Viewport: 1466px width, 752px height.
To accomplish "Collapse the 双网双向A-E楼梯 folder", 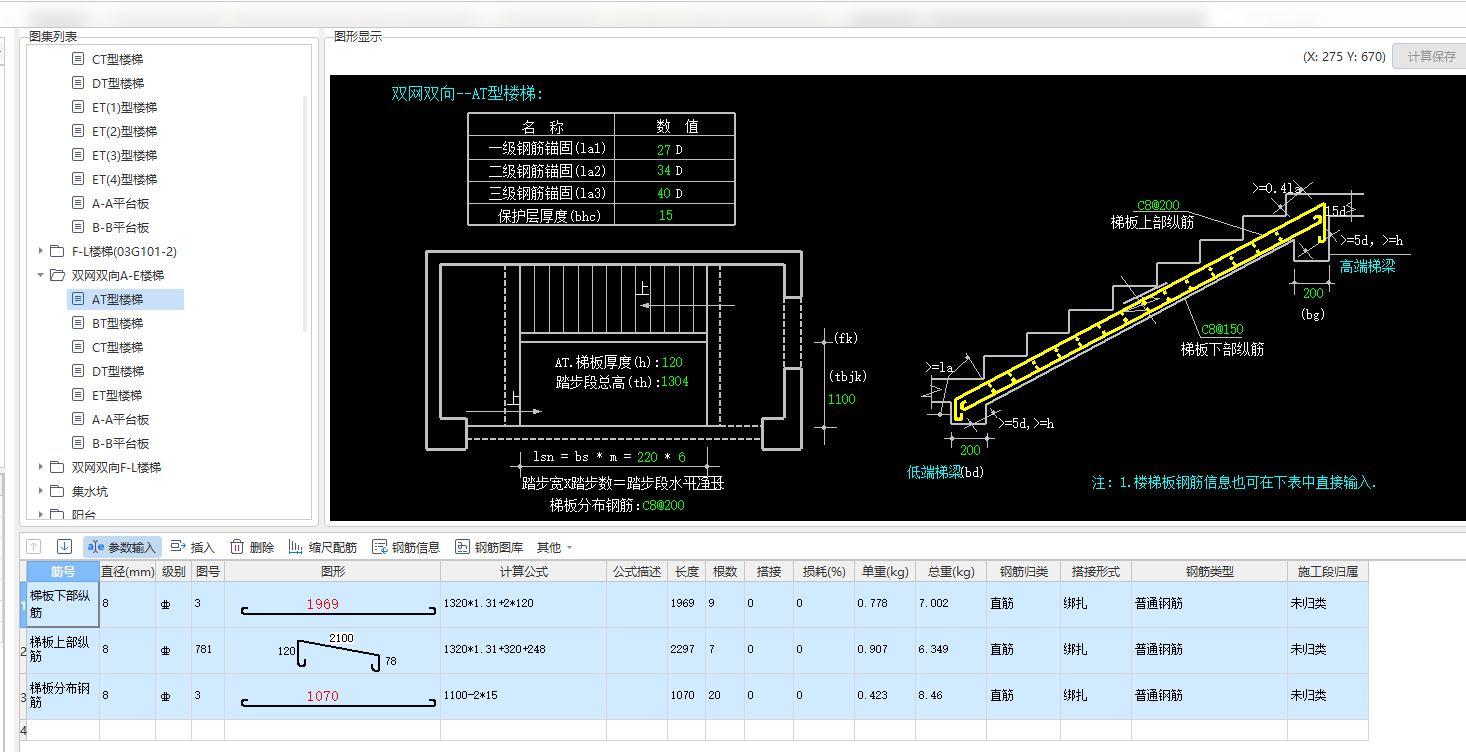I will pos(41,275).
